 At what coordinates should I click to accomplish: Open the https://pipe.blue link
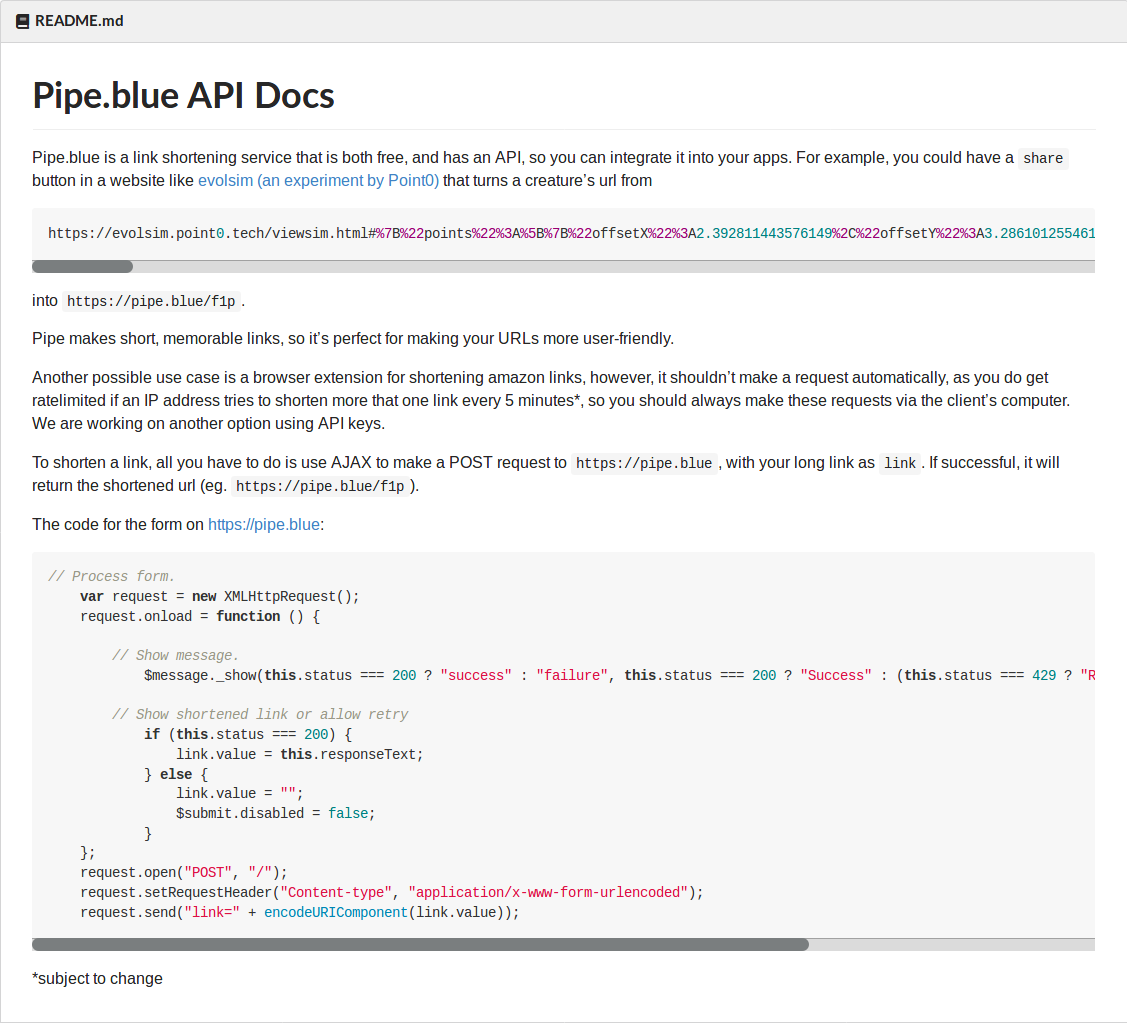point(264,525)
